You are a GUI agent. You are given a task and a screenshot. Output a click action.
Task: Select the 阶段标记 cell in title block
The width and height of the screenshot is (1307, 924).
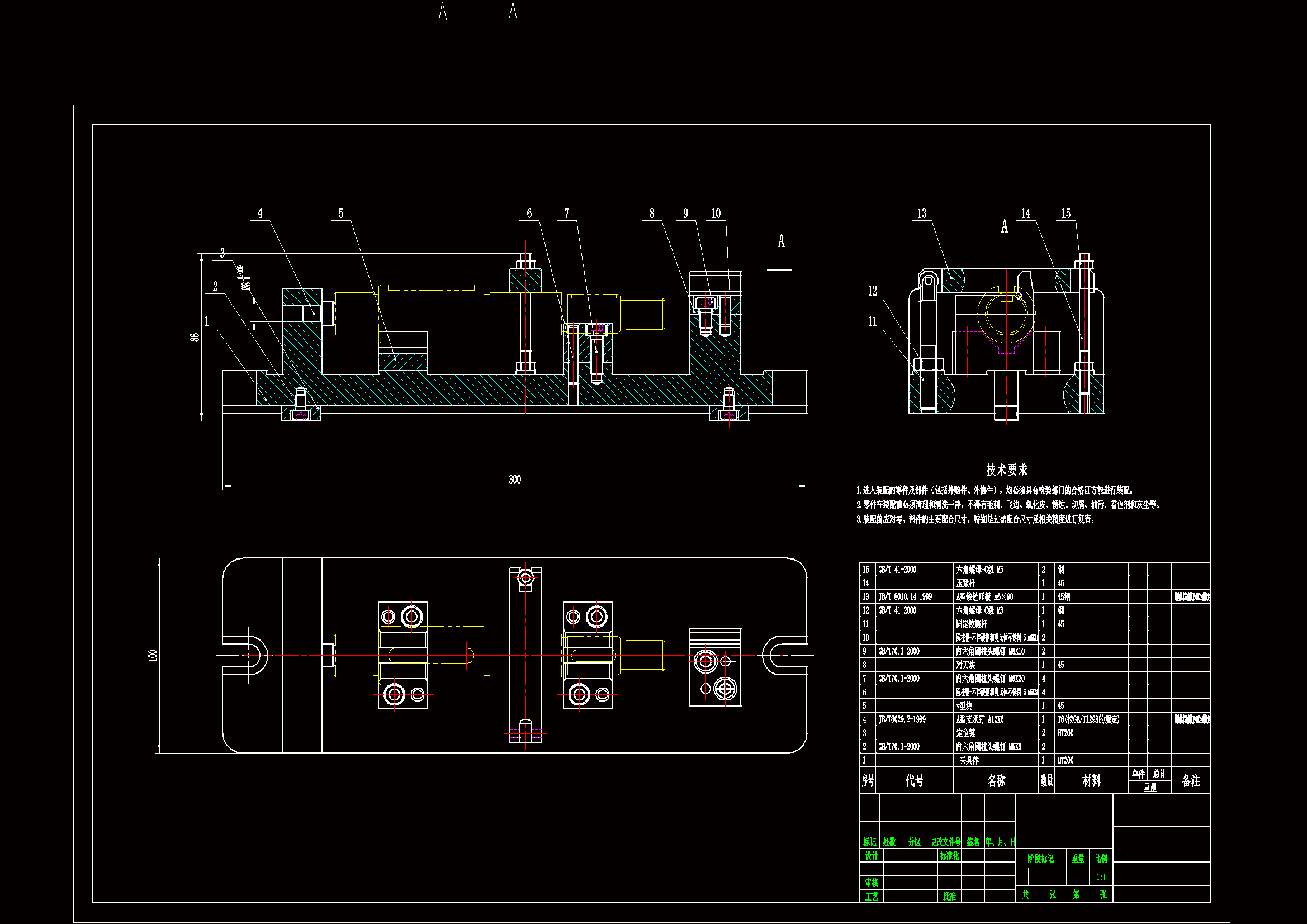(x=1040, y=859)
